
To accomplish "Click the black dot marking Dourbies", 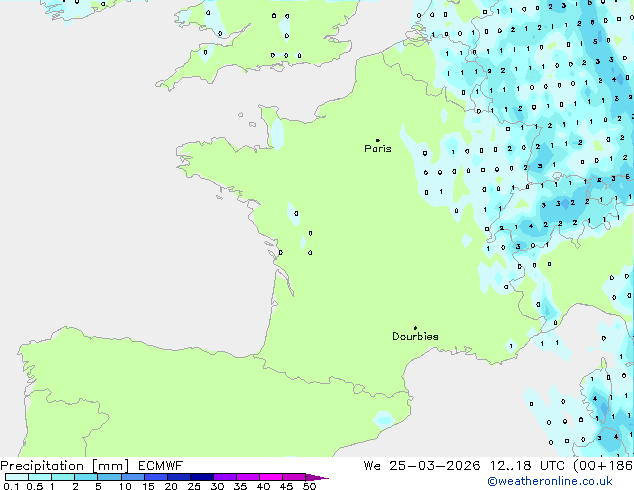I will pyautogui.click(x=415, y=328).
